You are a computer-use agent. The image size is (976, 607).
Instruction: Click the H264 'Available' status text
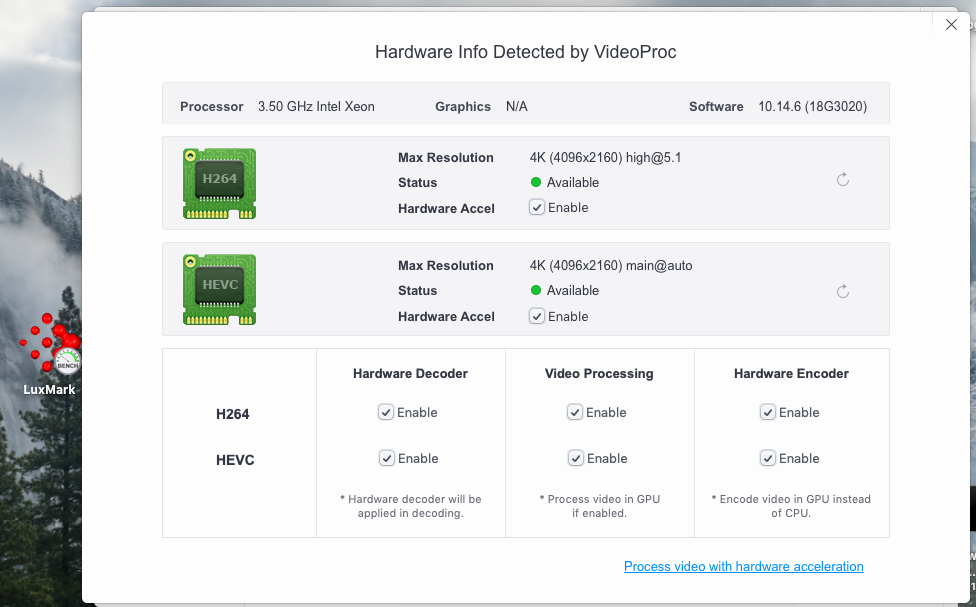click(x=573, y=182)
